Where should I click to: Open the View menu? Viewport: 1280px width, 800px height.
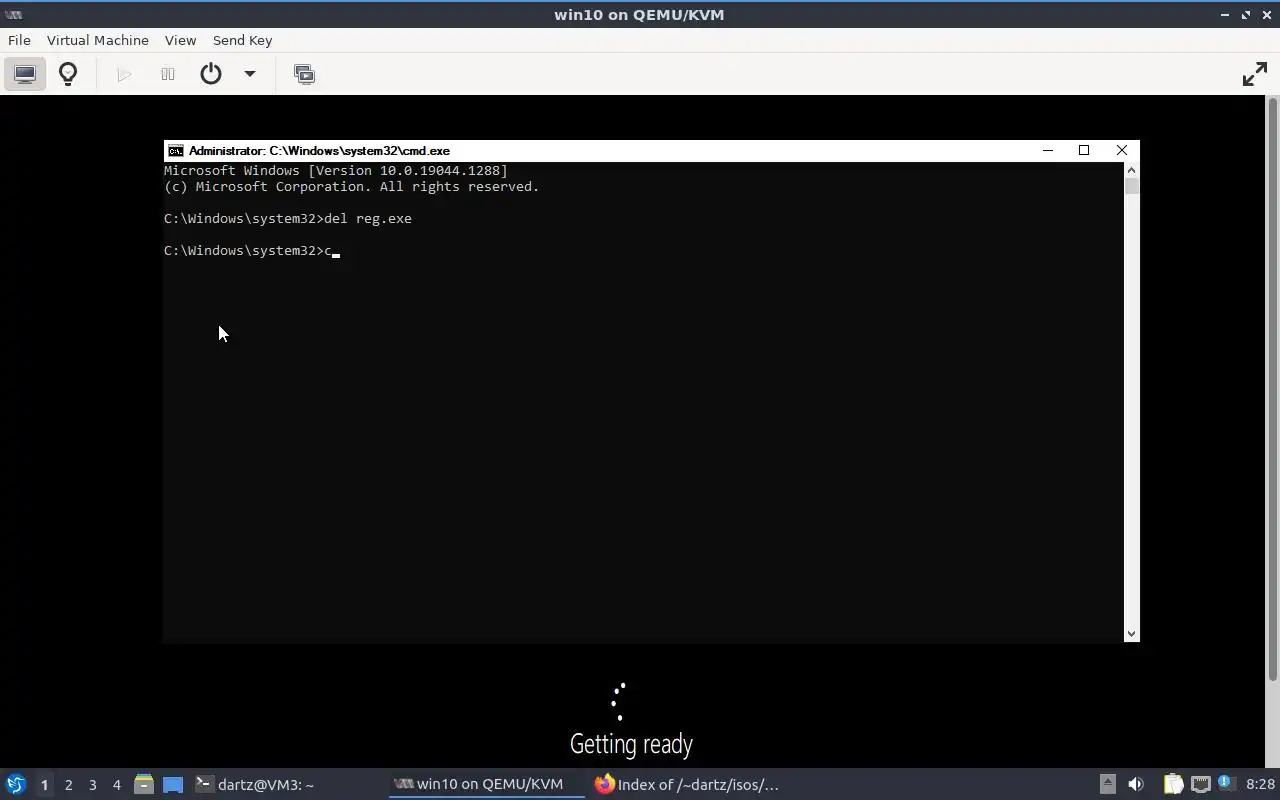click(x=180, y=40)
